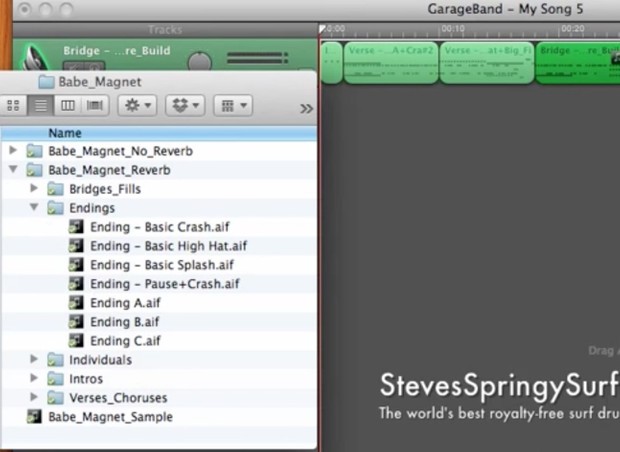Screen dimensions: 620x452
Task: Switch Finder to icon view
Action: [x=13, y=105]
